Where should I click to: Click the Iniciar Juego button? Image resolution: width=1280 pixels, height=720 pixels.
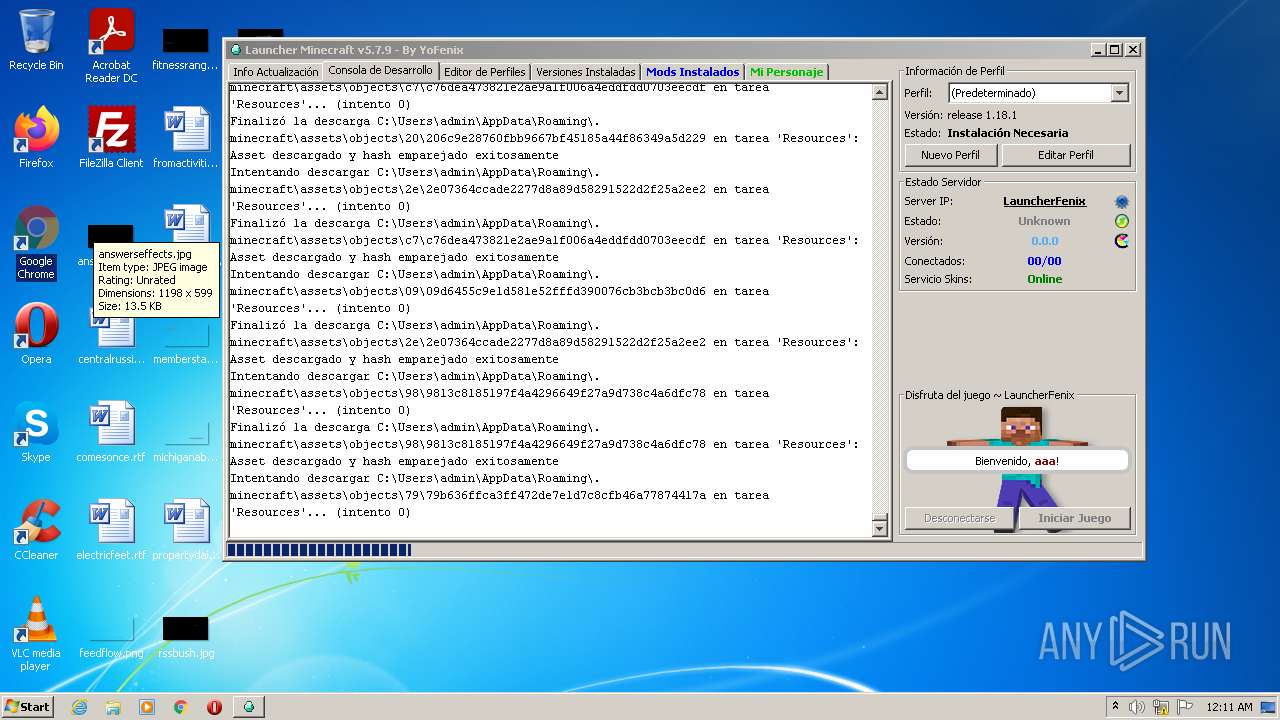(1075, 518)
